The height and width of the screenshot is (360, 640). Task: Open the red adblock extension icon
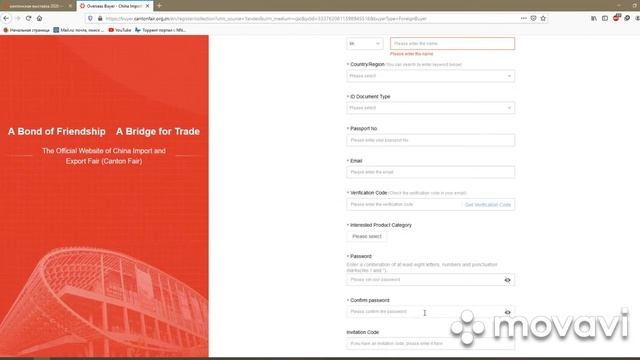(616, 18)
